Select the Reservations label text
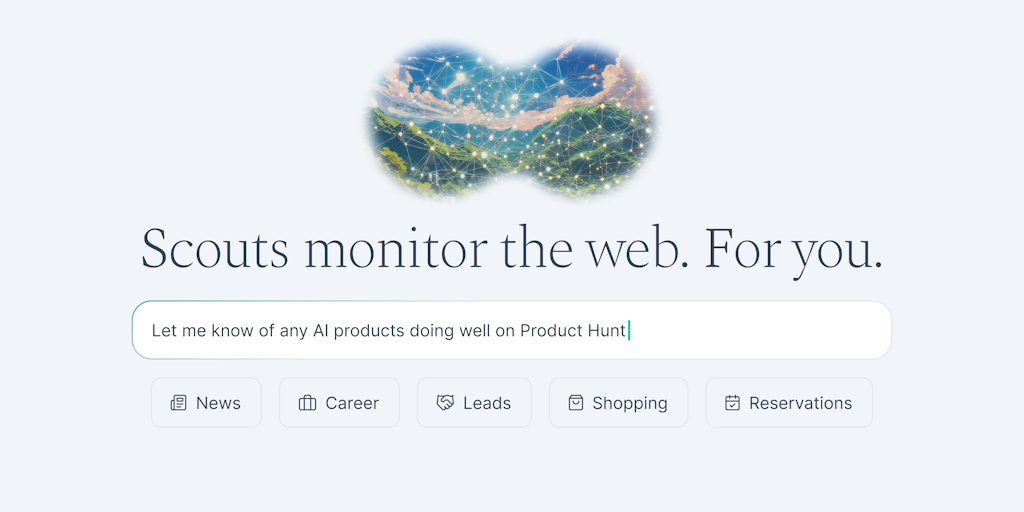The image size is (1024, 512). coord(801,403)
